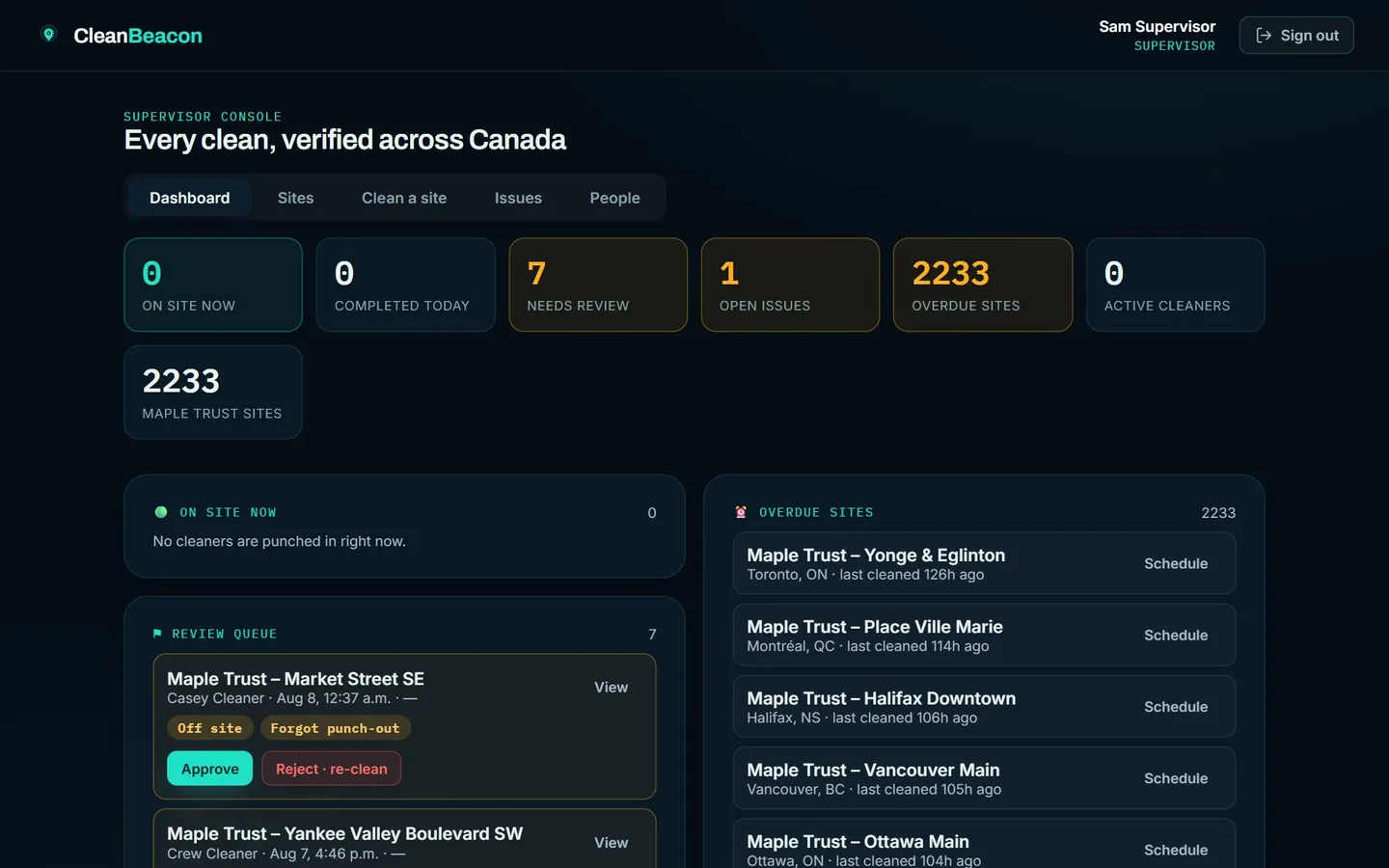Screen dimensions: 1389x868
Task: Open the Open Issues stat card
Action: pyautogui.click(x=791, y=285)
